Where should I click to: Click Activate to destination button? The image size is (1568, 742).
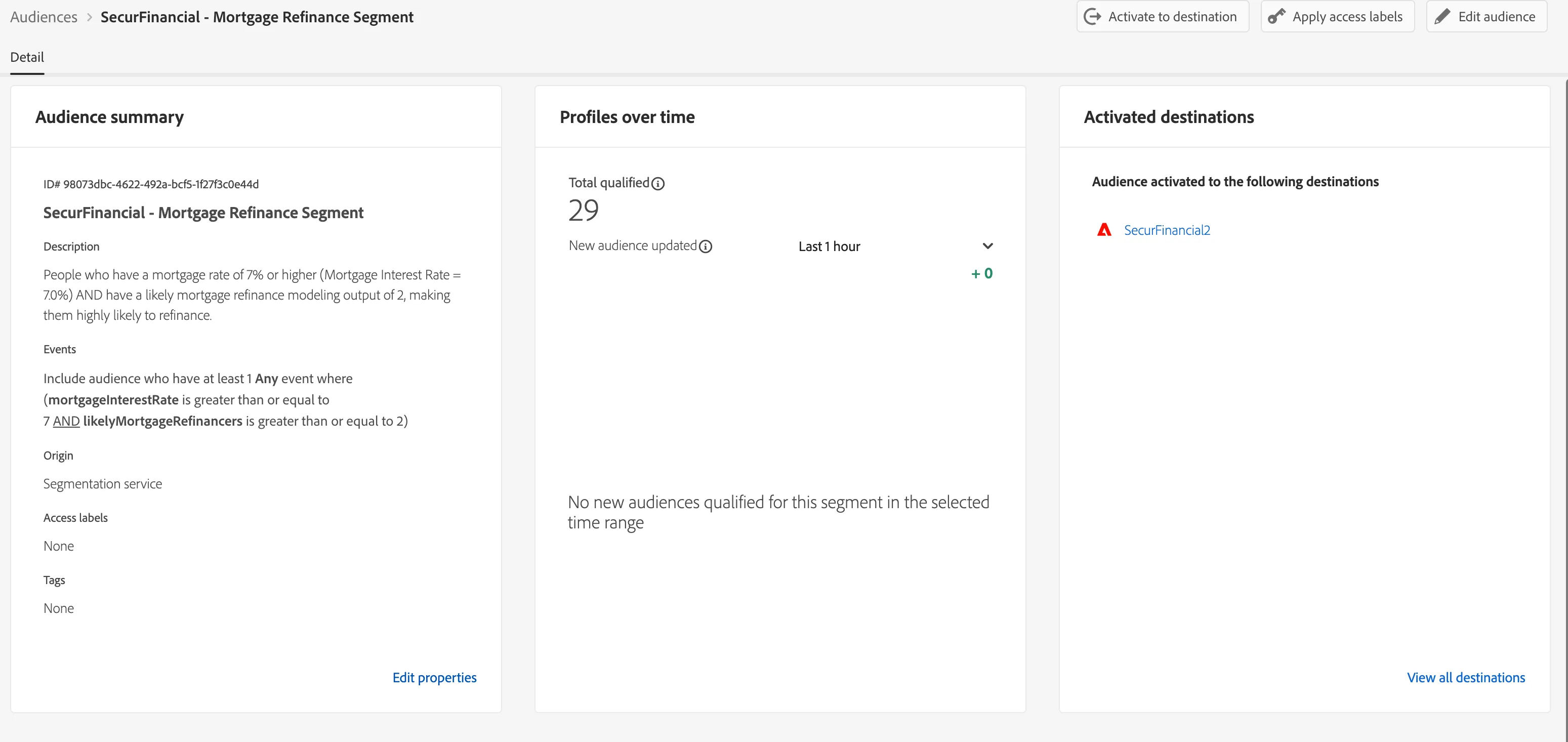click(x=1163, y=16)
